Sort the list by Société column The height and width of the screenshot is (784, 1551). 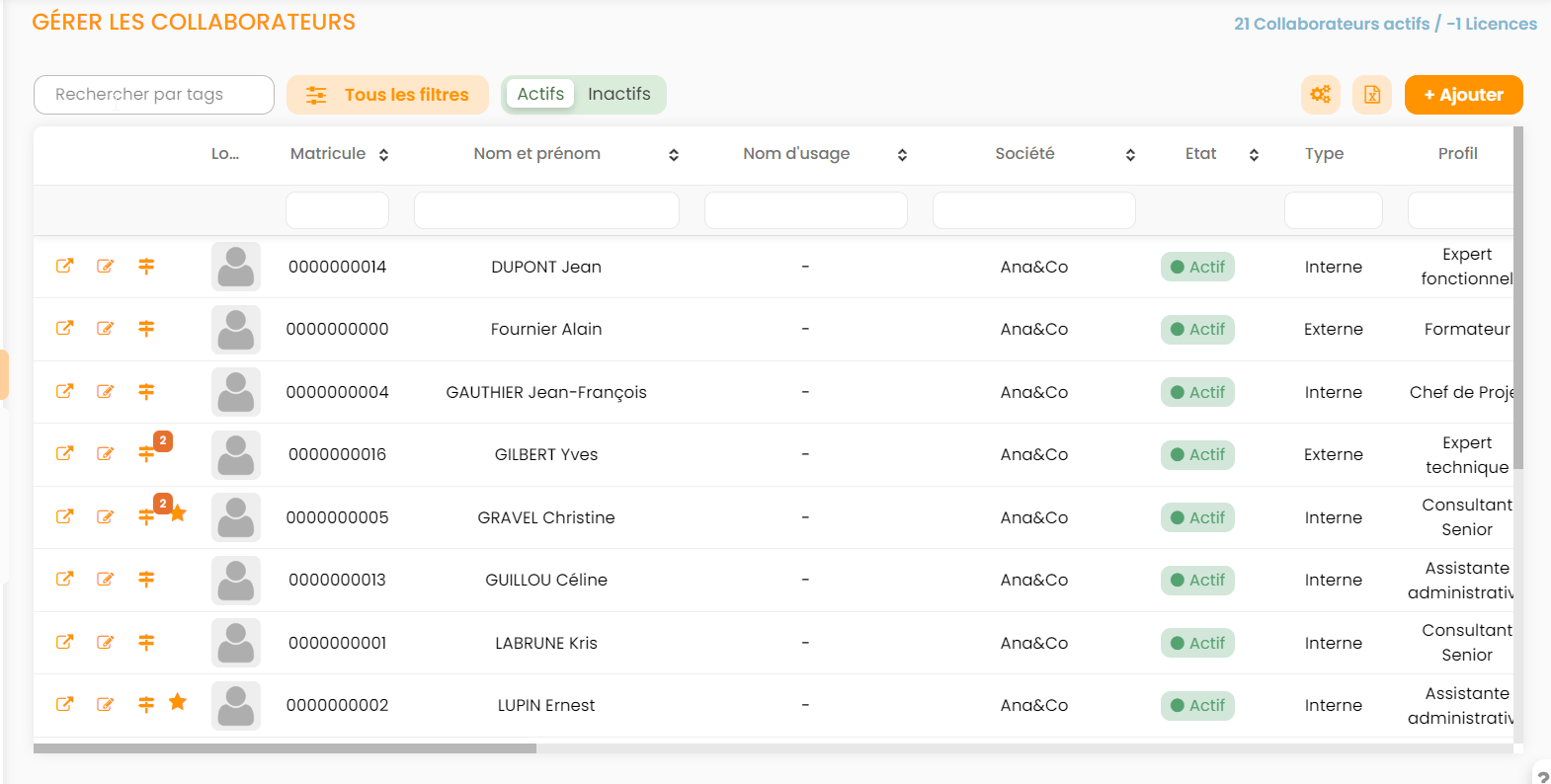1130,155
